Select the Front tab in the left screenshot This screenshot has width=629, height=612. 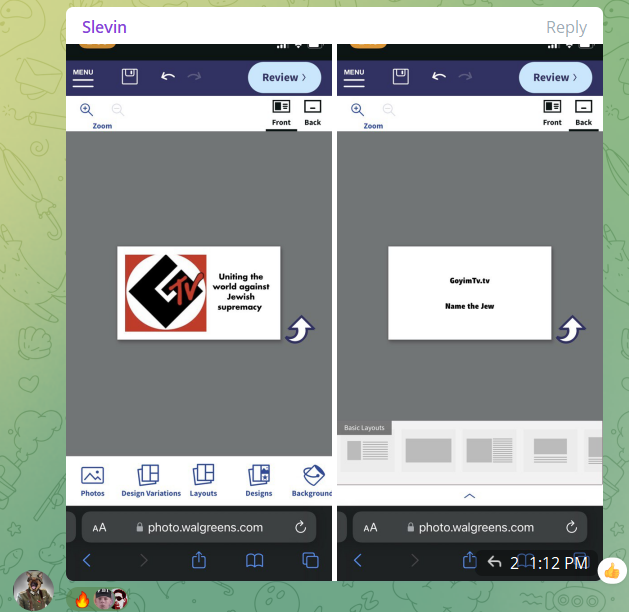point(281,113)
